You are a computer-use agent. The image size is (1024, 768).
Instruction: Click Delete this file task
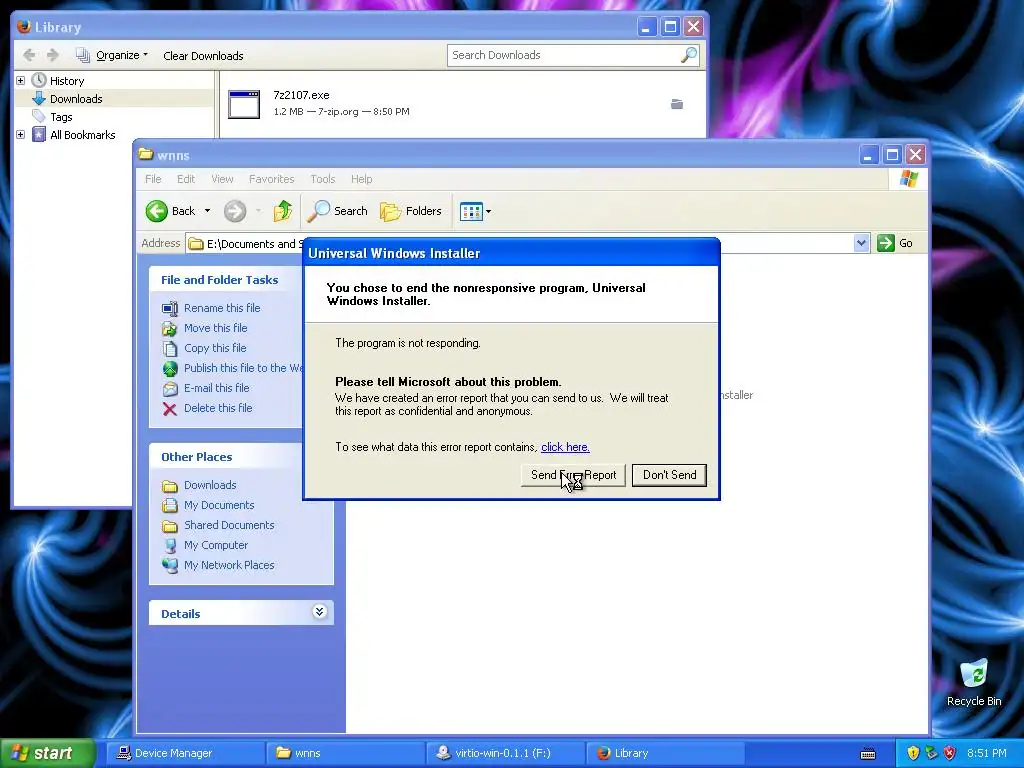(218, 408)
